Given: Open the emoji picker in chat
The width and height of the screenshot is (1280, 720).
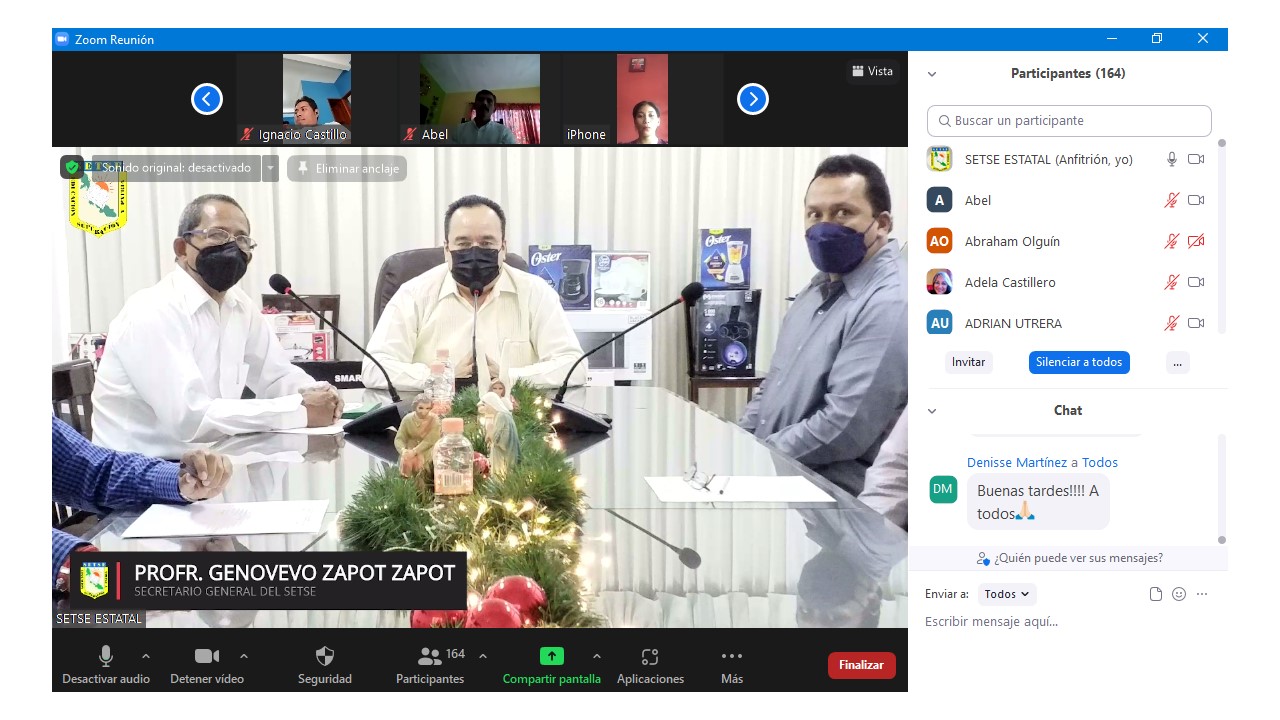Looking at the screenshot, I should pos(1179,594).
